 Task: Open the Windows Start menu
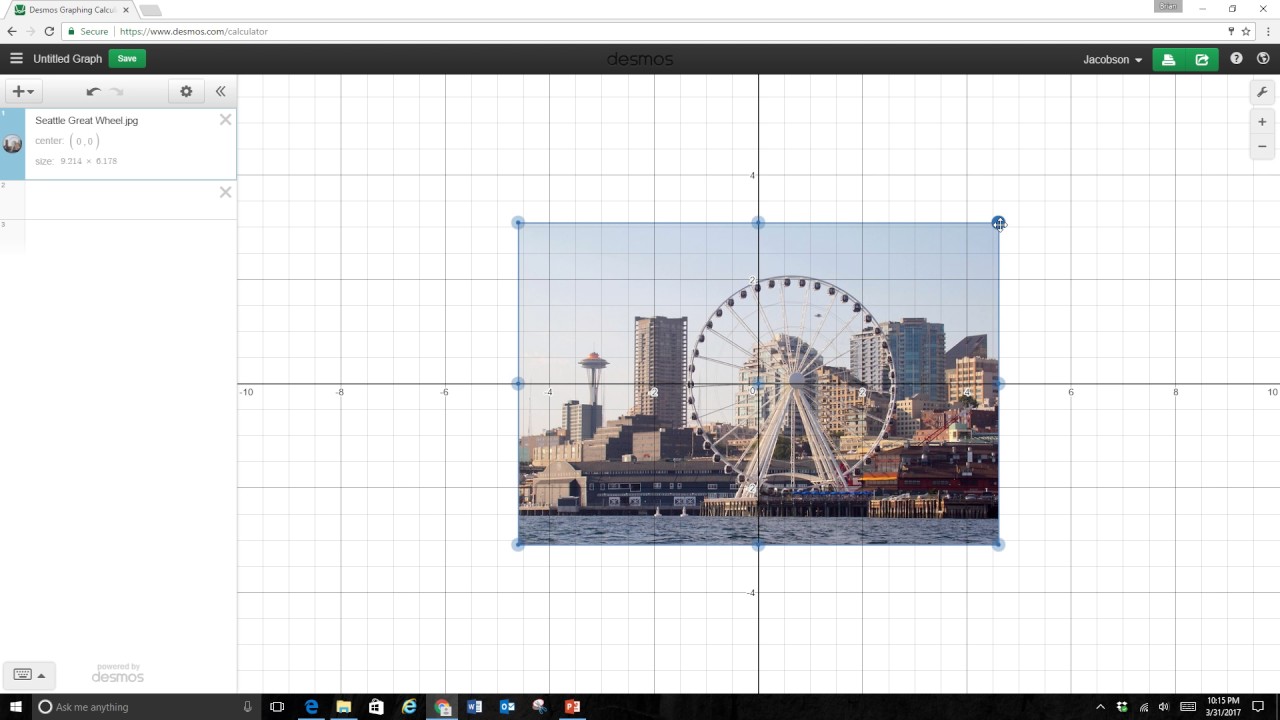(x=16, y=707)
